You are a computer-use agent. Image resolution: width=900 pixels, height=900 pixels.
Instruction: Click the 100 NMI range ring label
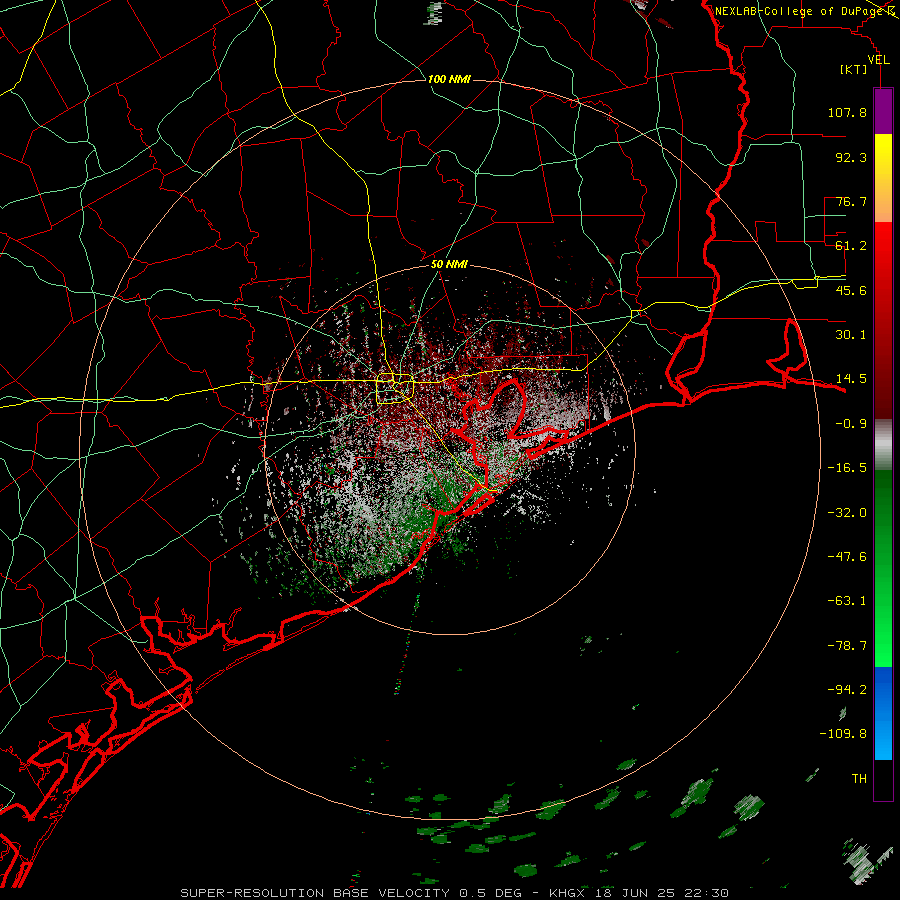(449, 79)
